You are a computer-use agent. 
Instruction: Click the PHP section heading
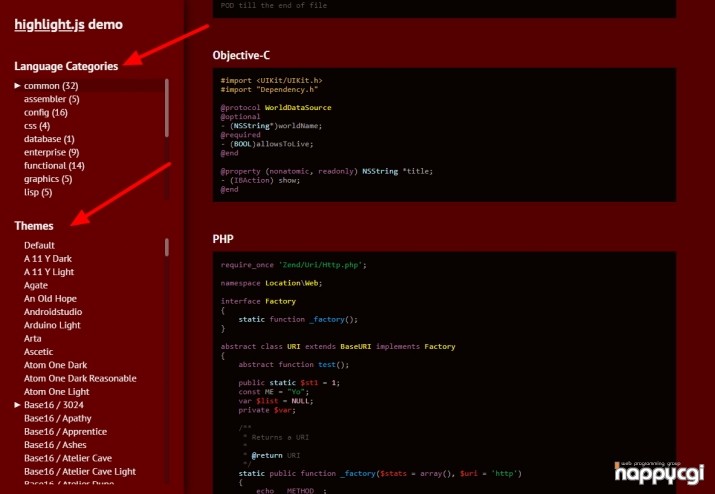coord(223,239)
